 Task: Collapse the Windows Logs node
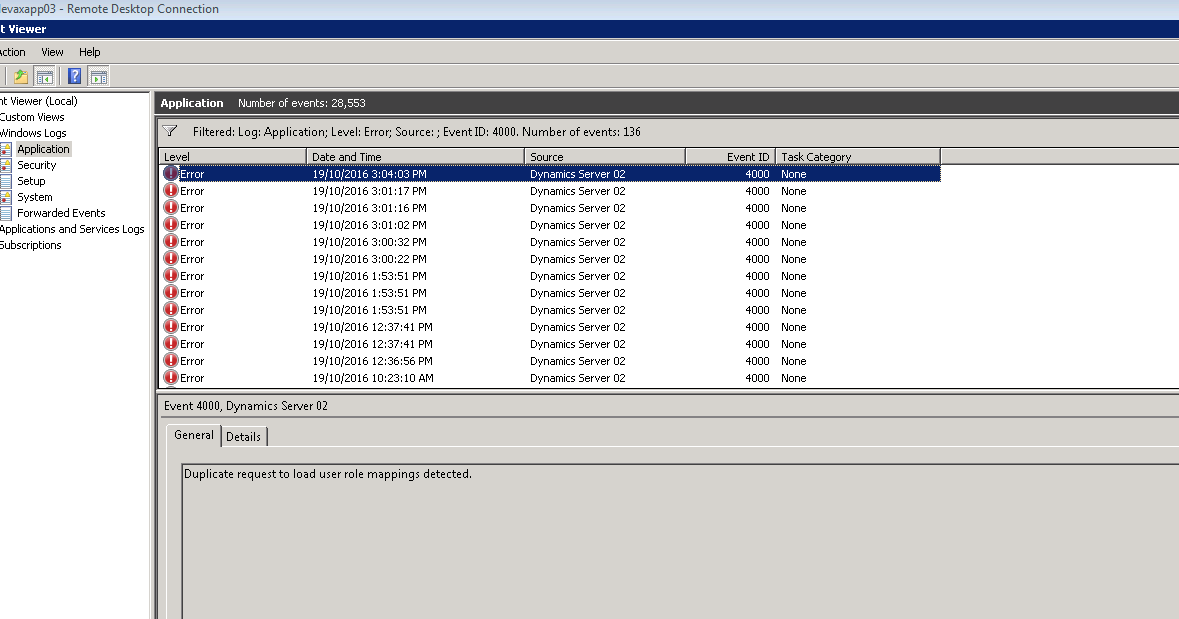(x=32, y=132)
